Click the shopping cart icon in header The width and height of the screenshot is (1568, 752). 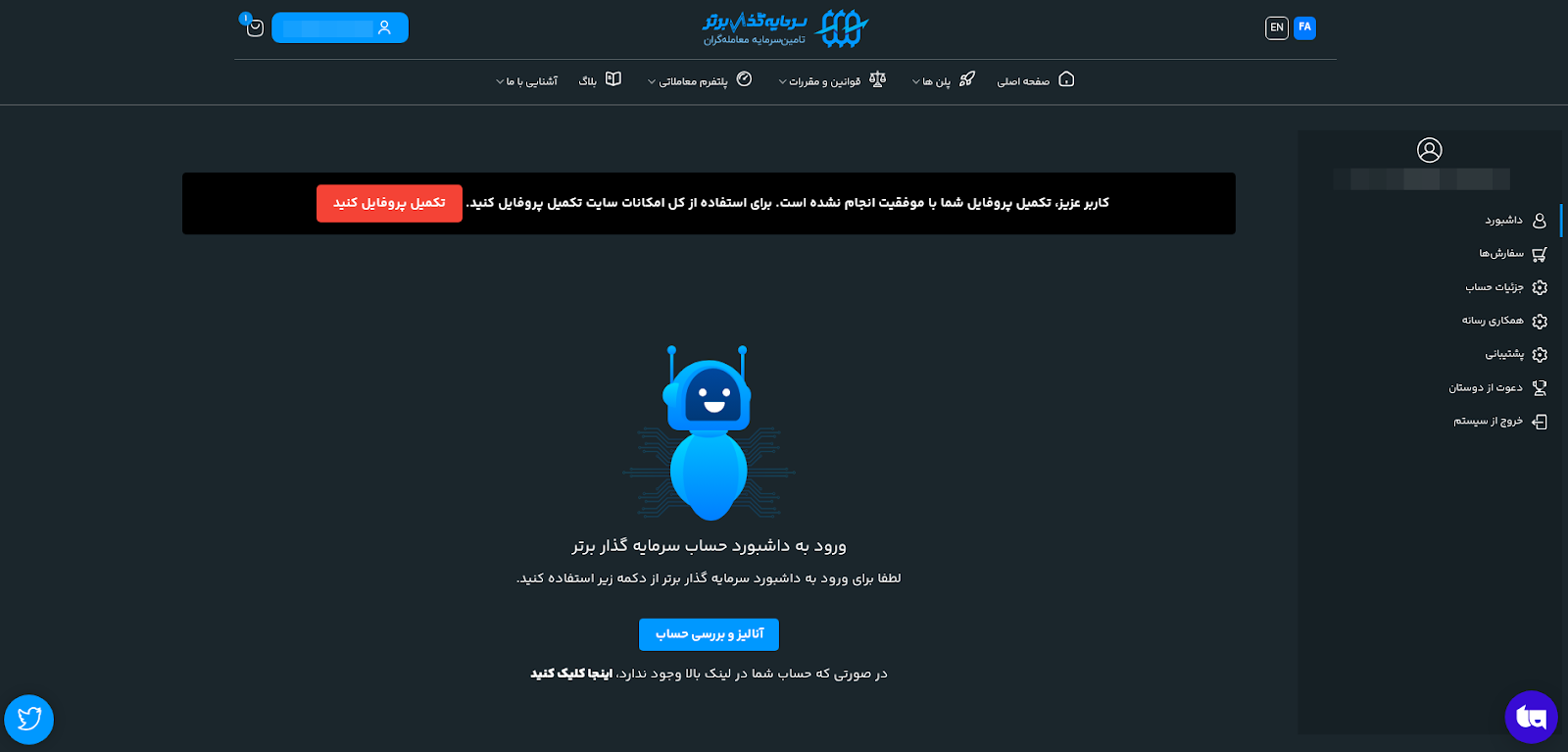pyautogui.click(x=255, y=27)
